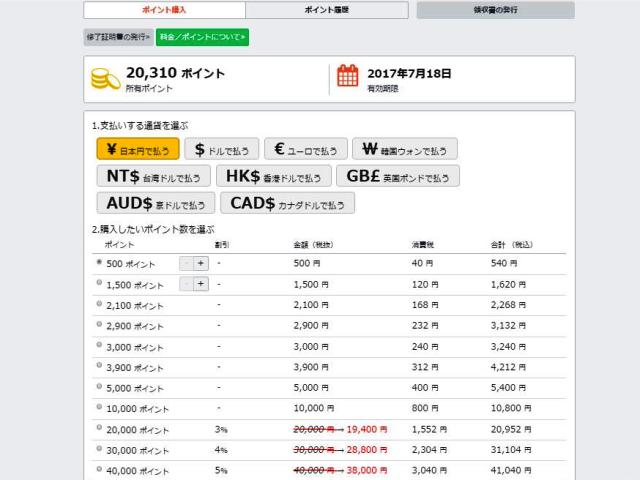Select the AUD$ 豪ドルで払う button
Screen dimensions: 640x480
156,203
